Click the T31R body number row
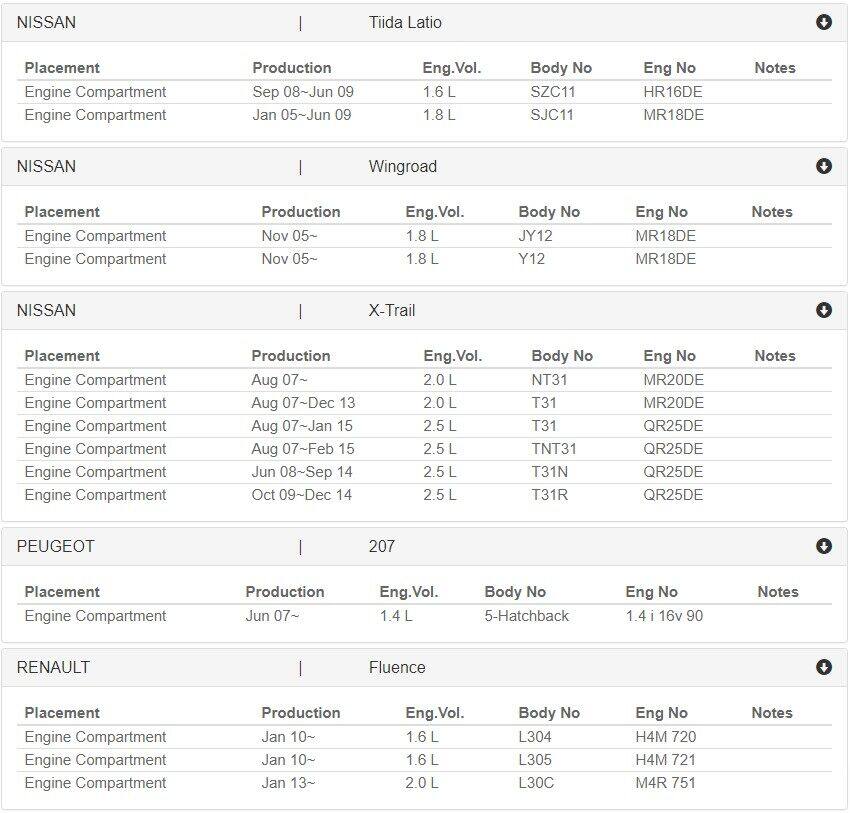Viewport: 850px width, 813px height. (x=424, y=495)
